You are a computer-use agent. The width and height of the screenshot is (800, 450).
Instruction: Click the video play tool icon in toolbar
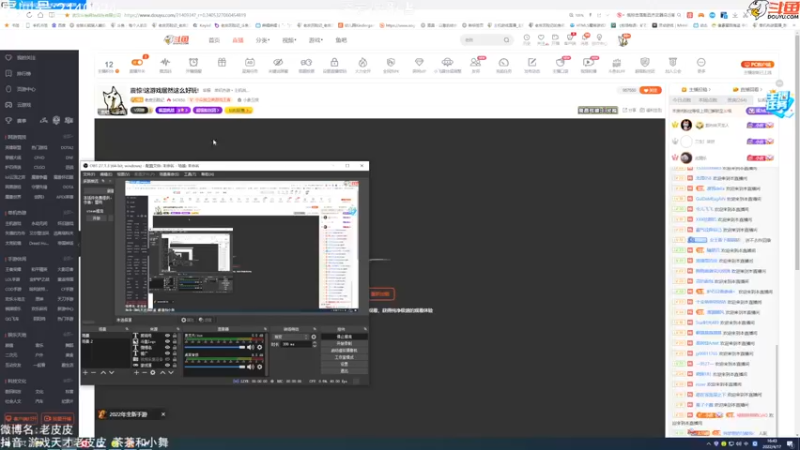[588, 62]
